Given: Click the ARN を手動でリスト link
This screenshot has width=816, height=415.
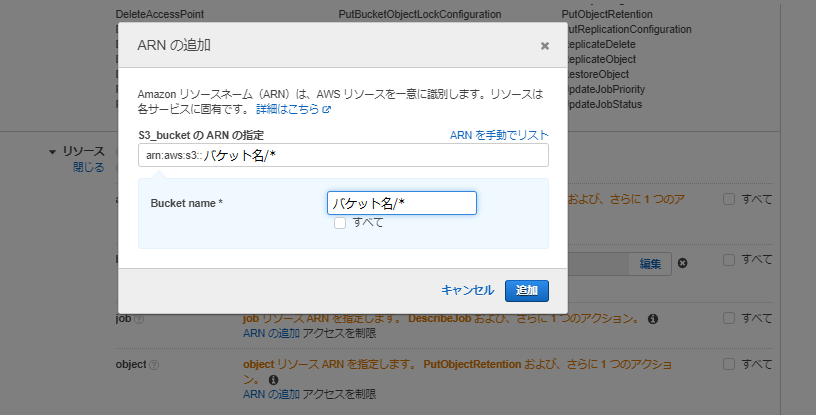Looking at the screenshot, I should point(499,135).
